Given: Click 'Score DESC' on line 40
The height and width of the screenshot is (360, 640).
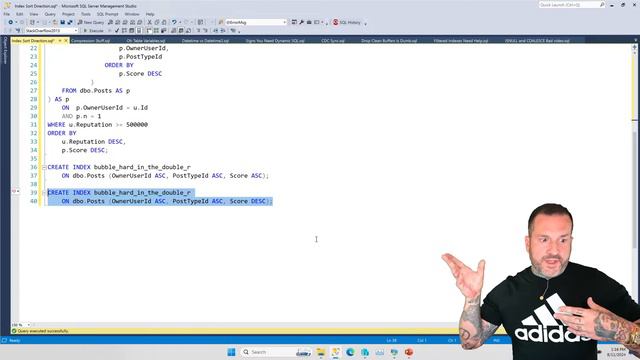Looking at the screenshot, I should point(247,201).
